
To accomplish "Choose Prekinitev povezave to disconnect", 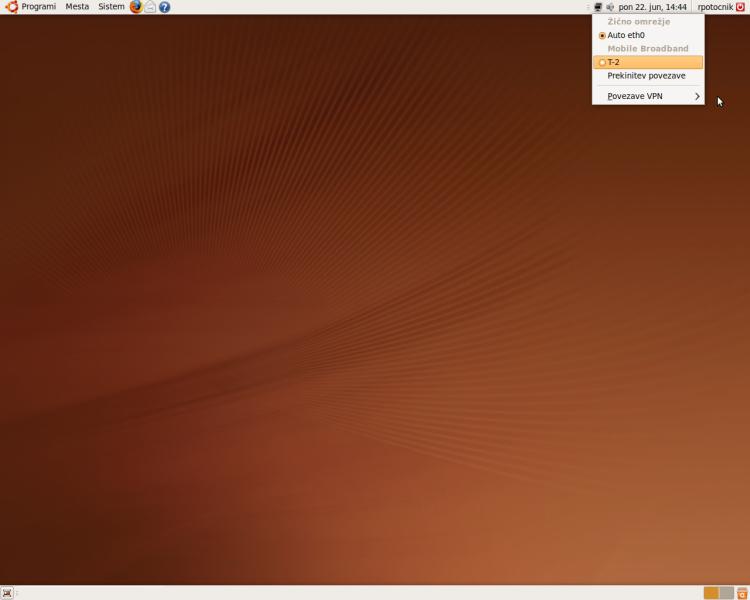I will [x=646, y=76].
